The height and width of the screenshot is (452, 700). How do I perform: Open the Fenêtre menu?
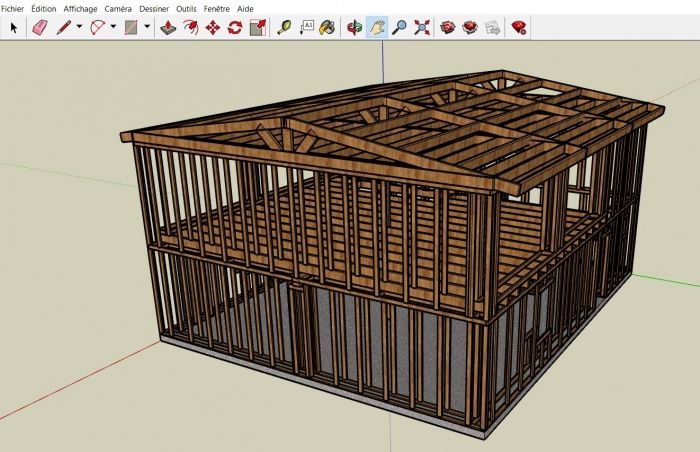(x=216, y=8)
